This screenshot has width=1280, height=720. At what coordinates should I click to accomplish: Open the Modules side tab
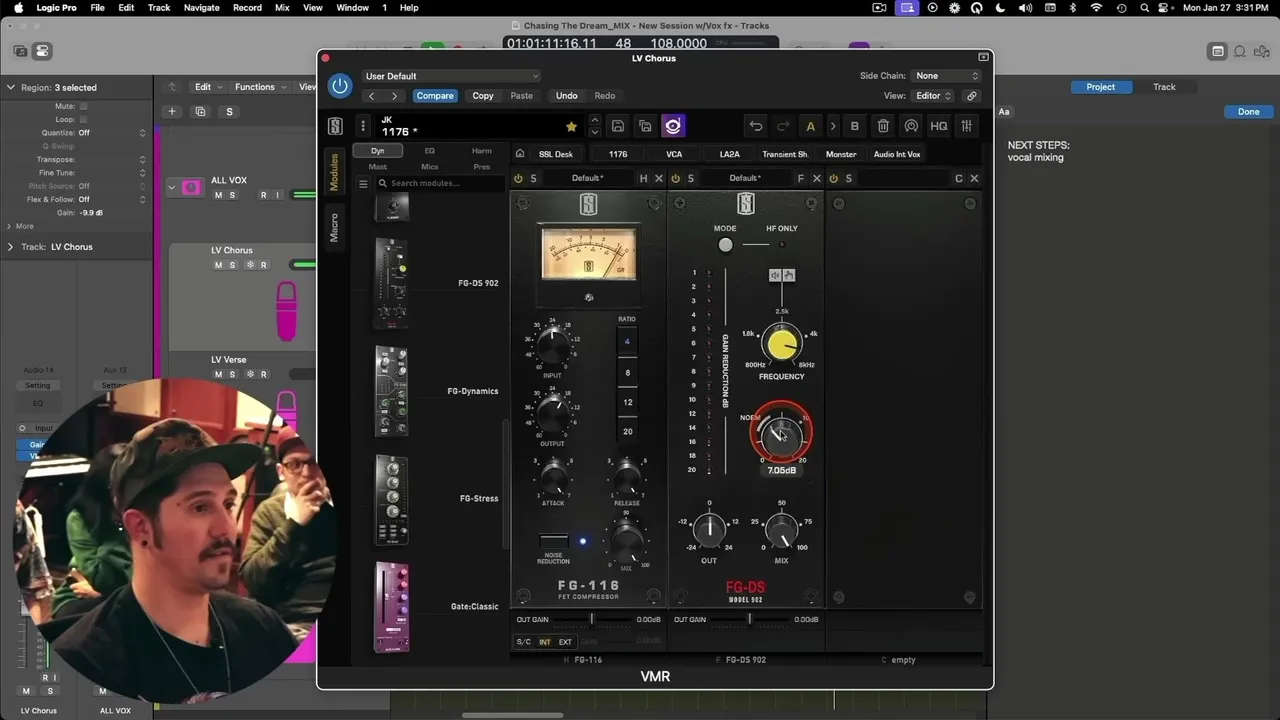pos(334,172)
